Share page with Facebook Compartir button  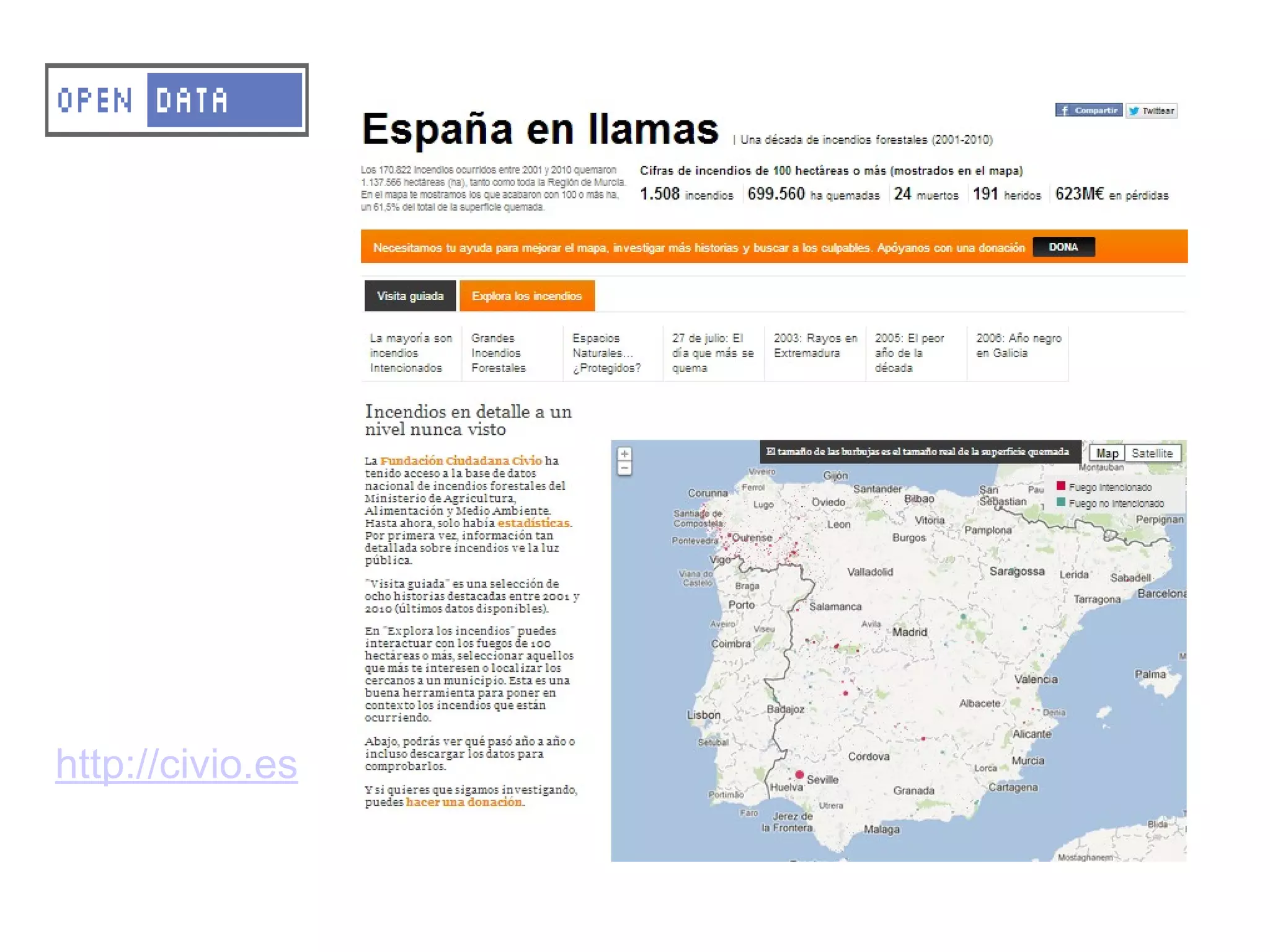point(1088,110)
